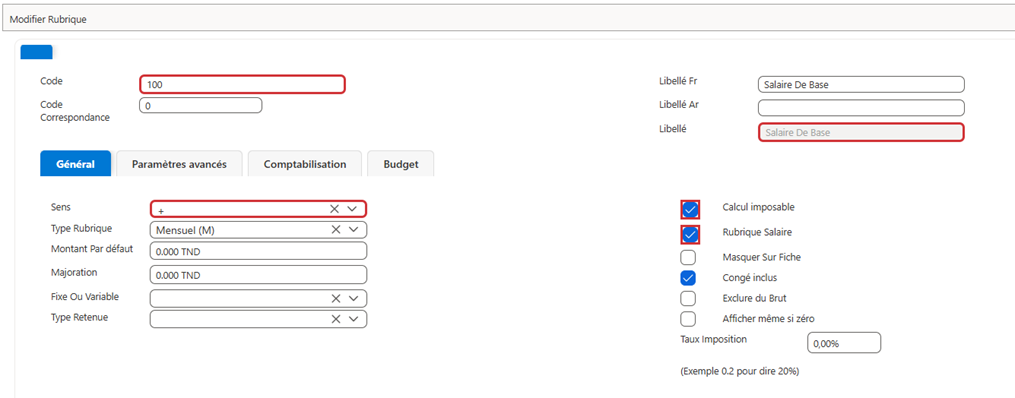Viewport: 1015px width, 398px height.
Task: Click the Calcul imposable label
Action: tap(758, 207)
